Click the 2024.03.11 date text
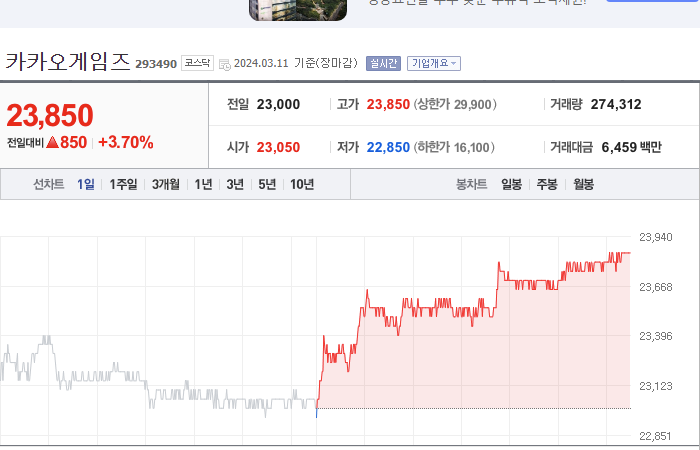 (261, 63)
